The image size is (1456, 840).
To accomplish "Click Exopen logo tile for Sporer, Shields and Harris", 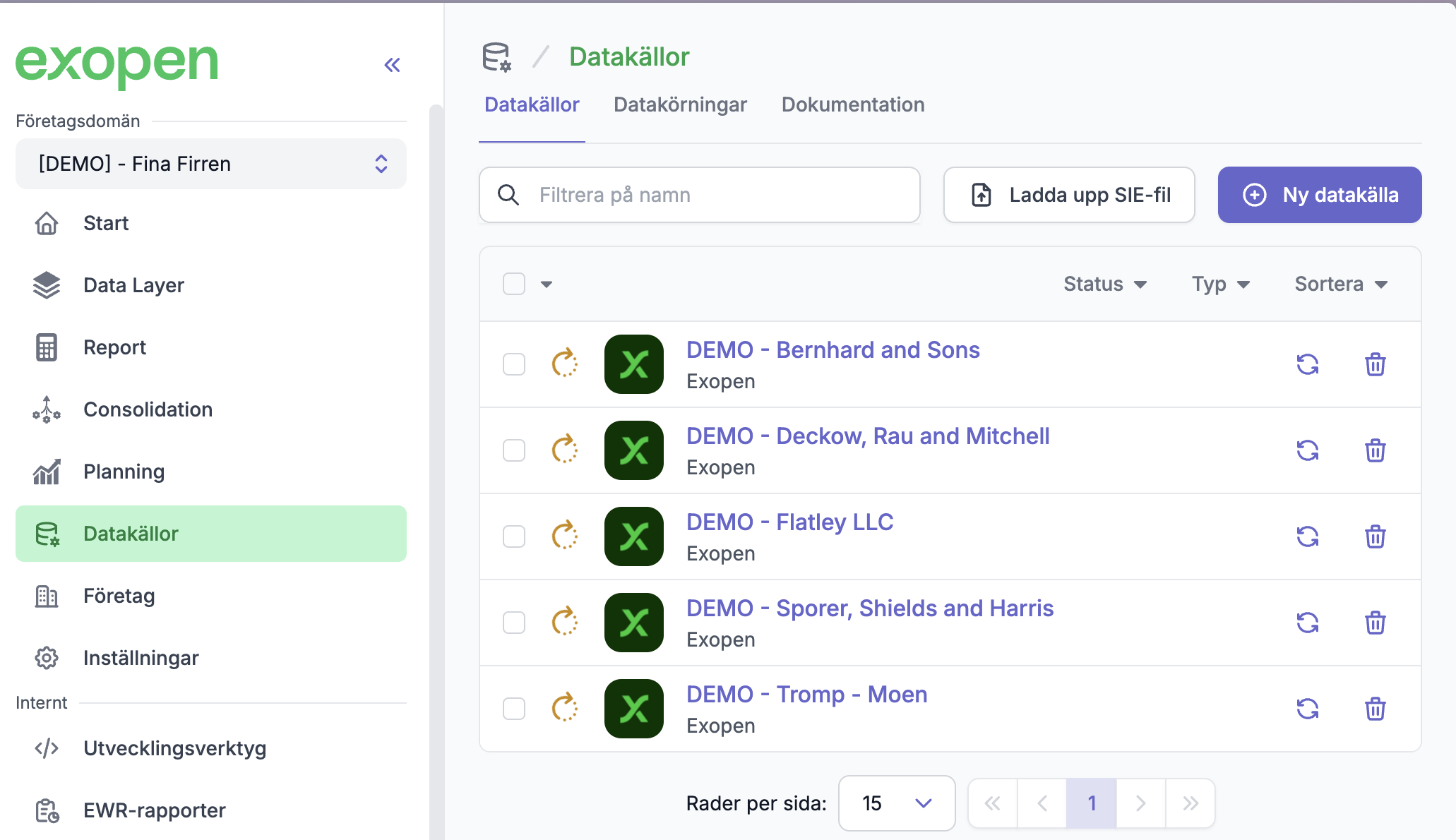I will pos(634,623).
